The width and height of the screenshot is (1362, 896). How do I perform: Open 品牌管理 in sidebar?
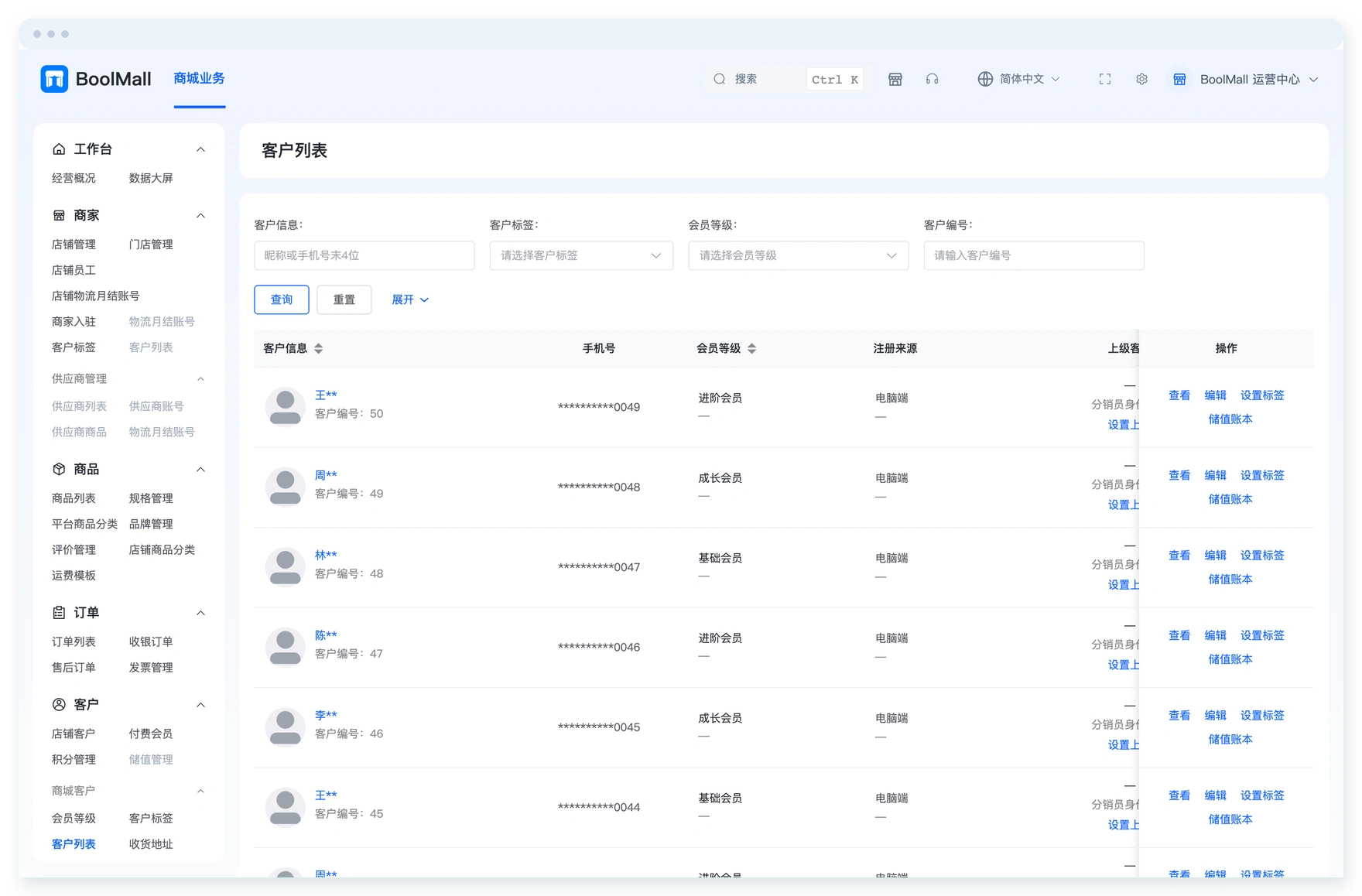point(151,525)
